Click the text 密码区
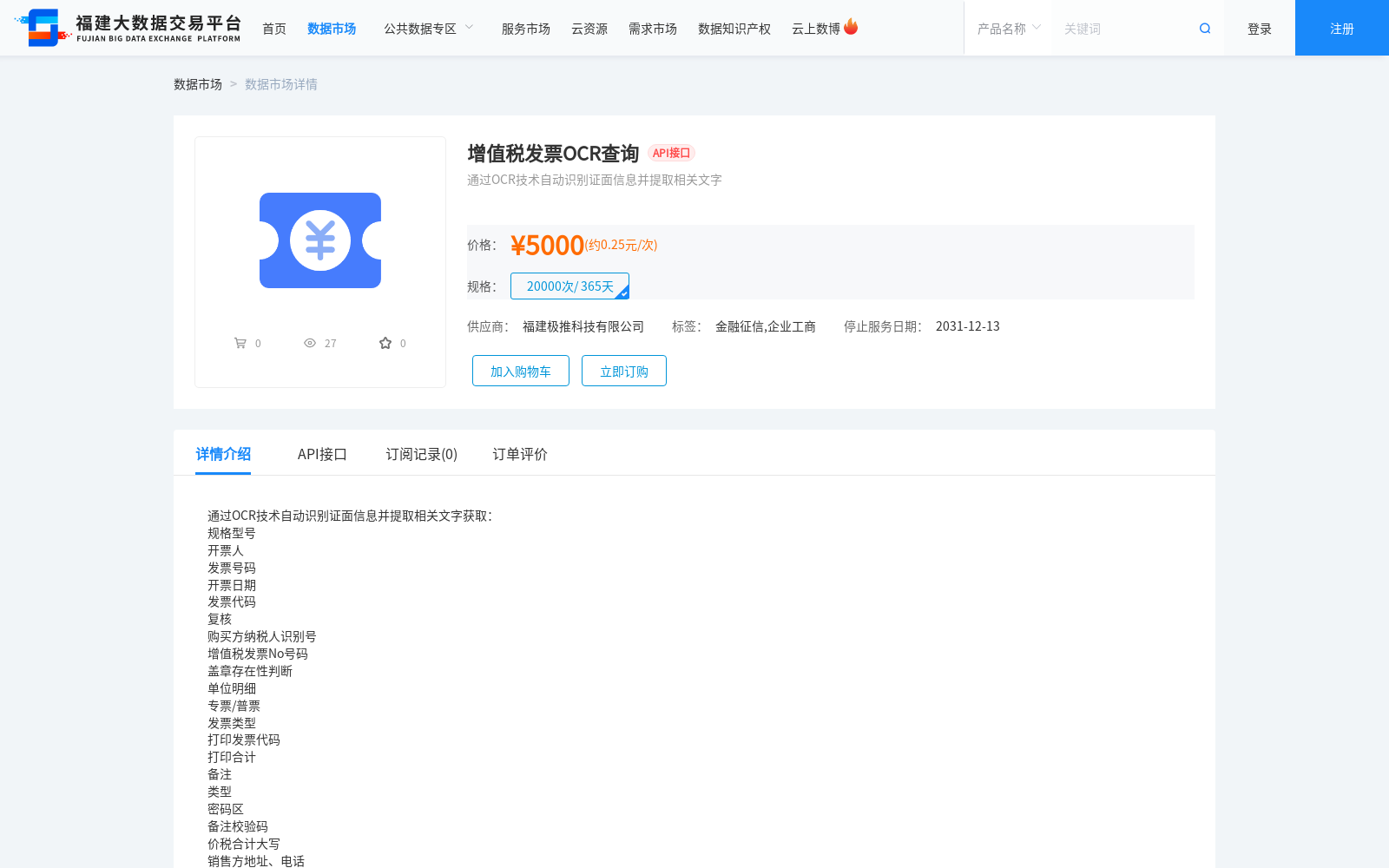The image size is (1389, 868). coord(226,809)
